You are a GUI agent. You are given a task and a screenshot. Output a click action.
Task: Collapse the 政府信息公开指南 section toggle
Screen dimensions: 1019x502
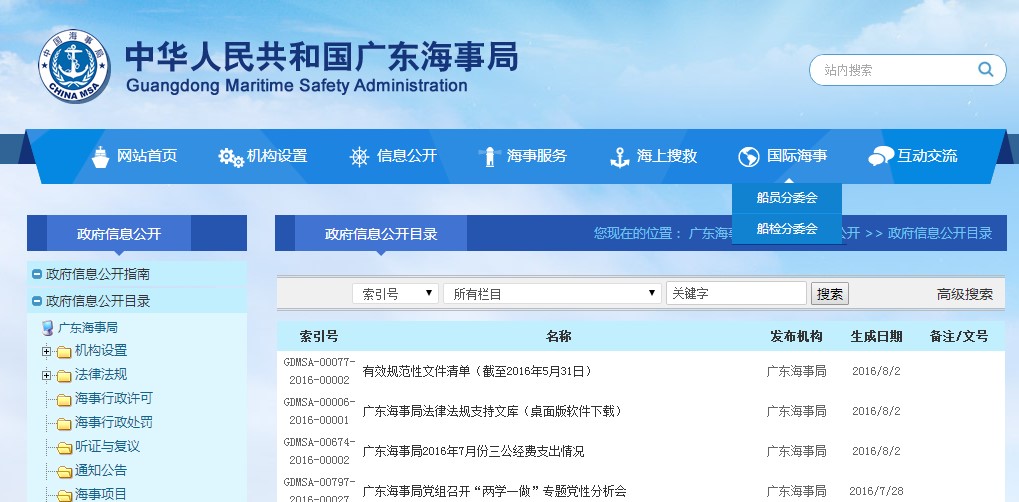(37, 274)
